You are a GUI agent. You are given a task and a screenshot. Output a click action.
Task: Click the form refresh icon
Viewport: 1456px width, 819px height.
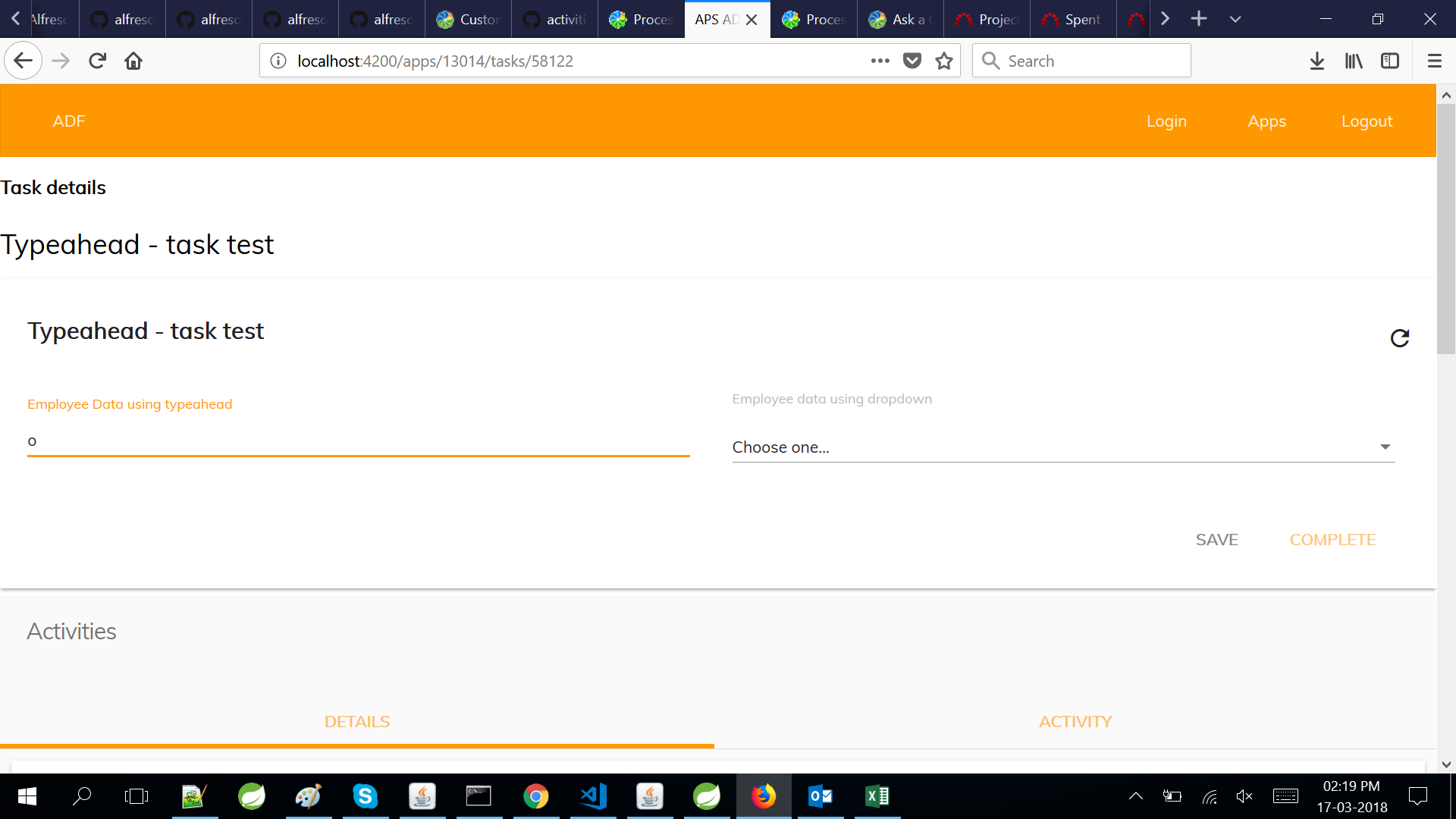pos(1399,338)
